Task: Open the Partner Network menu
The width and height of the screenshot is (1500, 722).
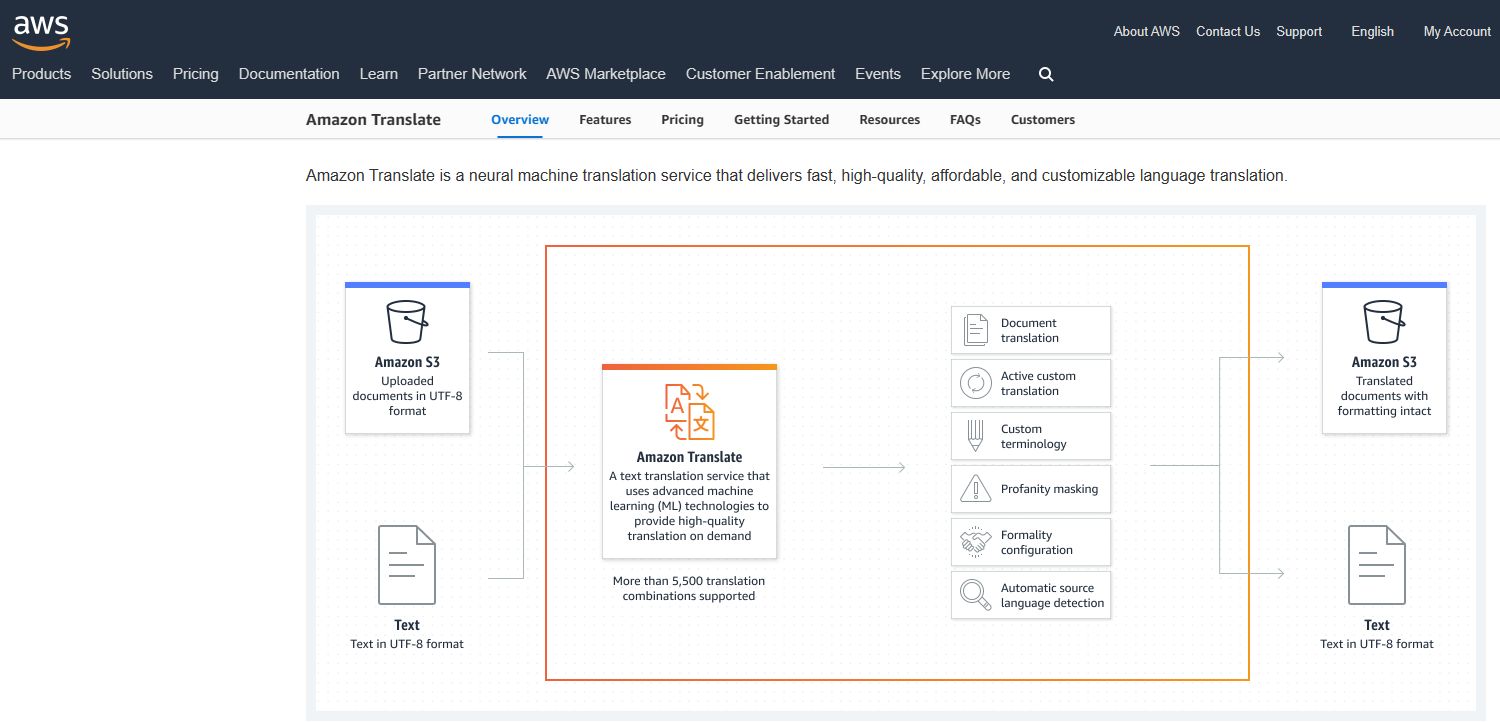Action: coord(472,74)
